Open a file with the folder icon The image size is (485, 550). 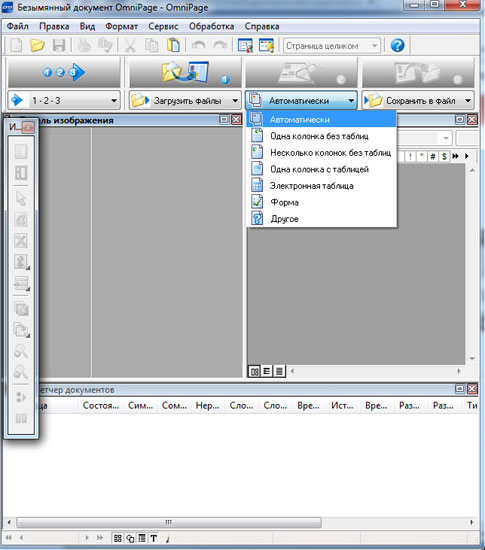pyautogui.click(x=37, y=46)
